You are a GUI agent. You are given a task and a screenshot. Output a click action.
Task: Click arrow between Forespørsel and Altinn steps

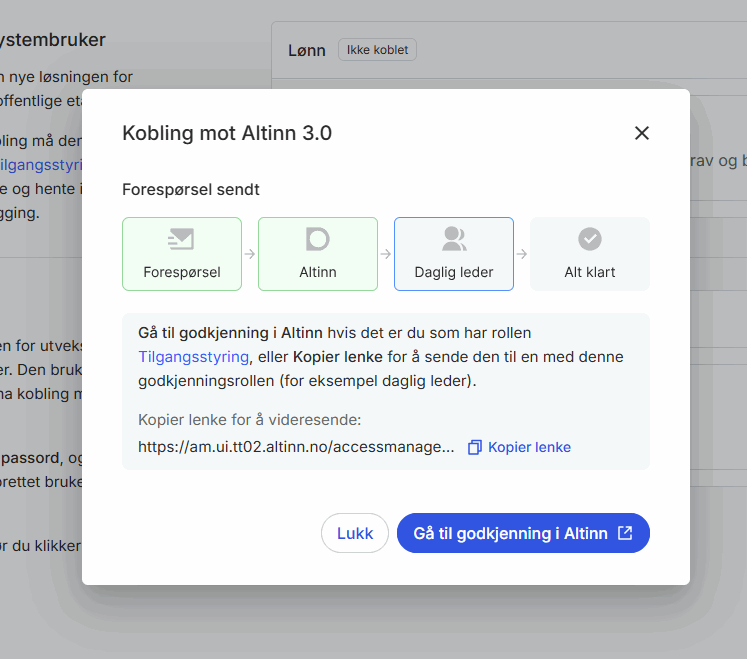point(250,254)
